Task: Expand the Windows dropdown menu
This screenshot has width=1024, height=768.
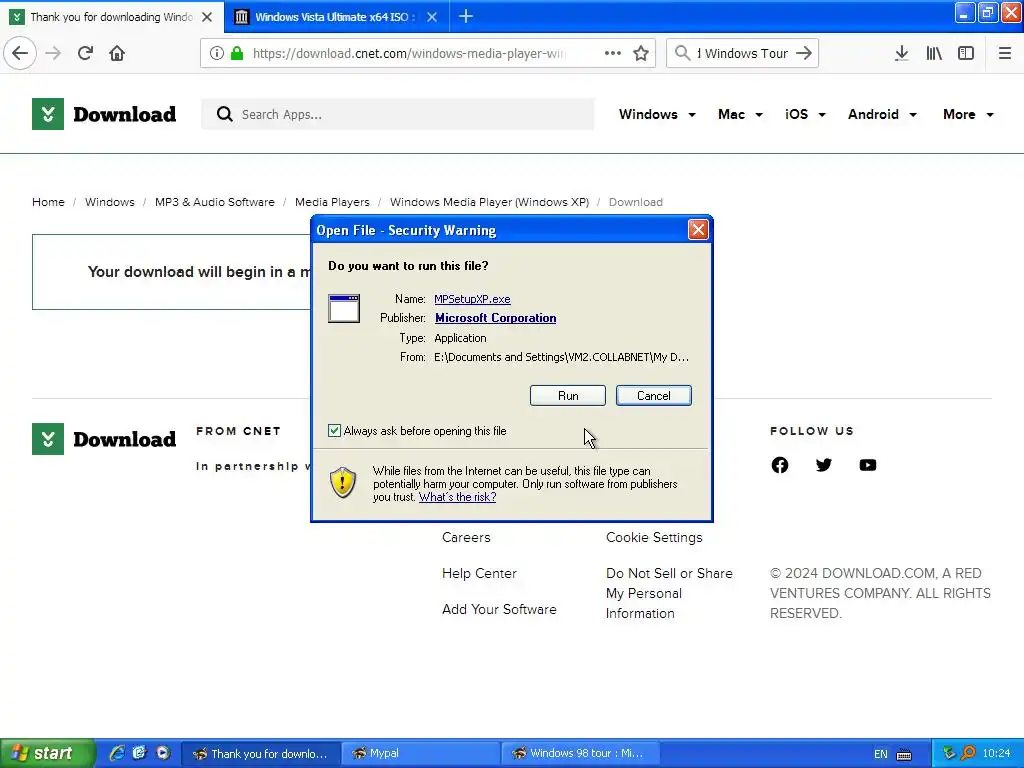Action: coord(657,114)
